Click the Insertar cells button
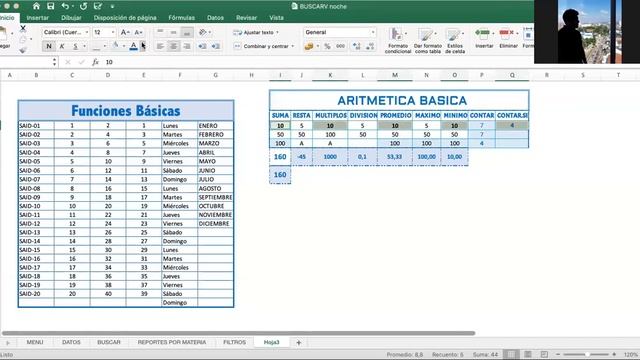This screenshot has width=640, height=360. (x=484, y=39)
